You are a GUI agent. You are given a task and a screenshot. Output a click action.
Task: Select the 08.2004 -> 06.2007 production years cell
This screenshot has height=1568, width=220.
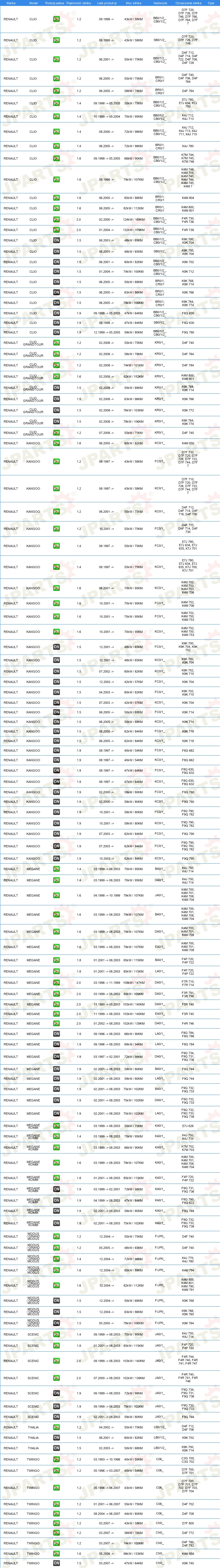tap(107, 1513)
